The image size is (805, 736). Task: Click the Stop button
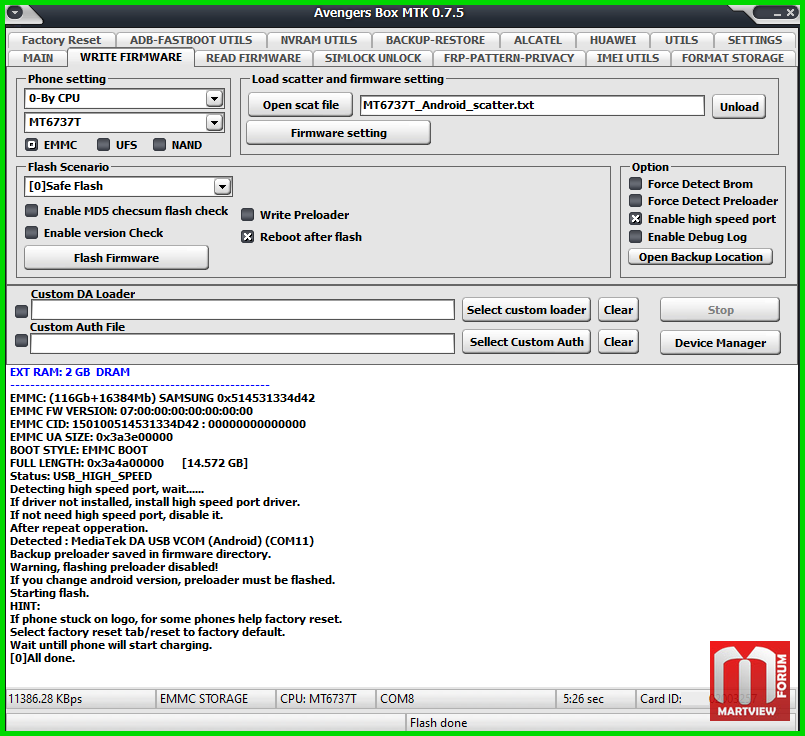click(720, 309)
